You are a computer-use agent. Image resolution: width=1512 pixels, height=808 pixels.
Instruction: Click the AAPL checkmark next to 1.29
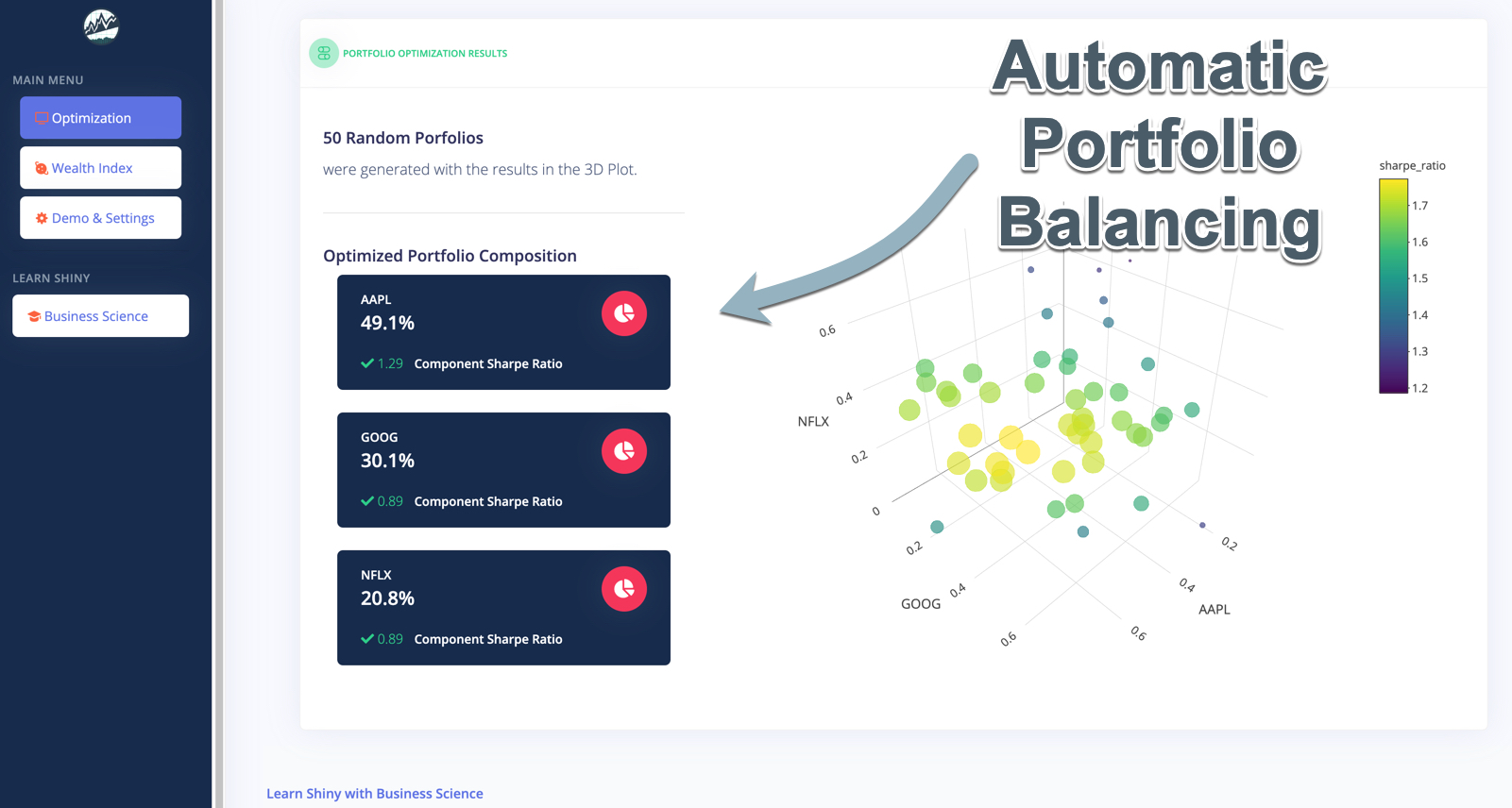click(367, 363)
